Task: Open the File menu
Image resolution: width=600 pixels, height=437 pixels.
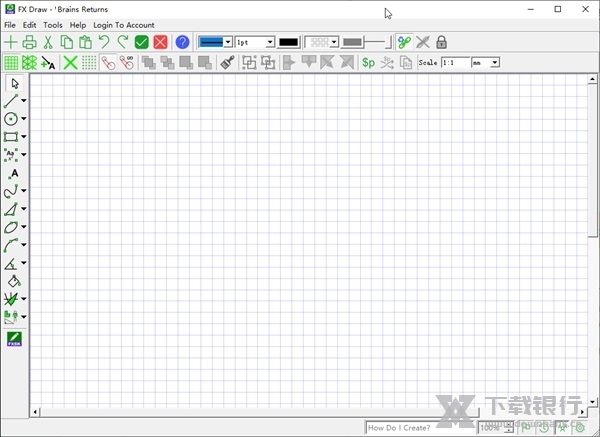Action: point(10,25)
